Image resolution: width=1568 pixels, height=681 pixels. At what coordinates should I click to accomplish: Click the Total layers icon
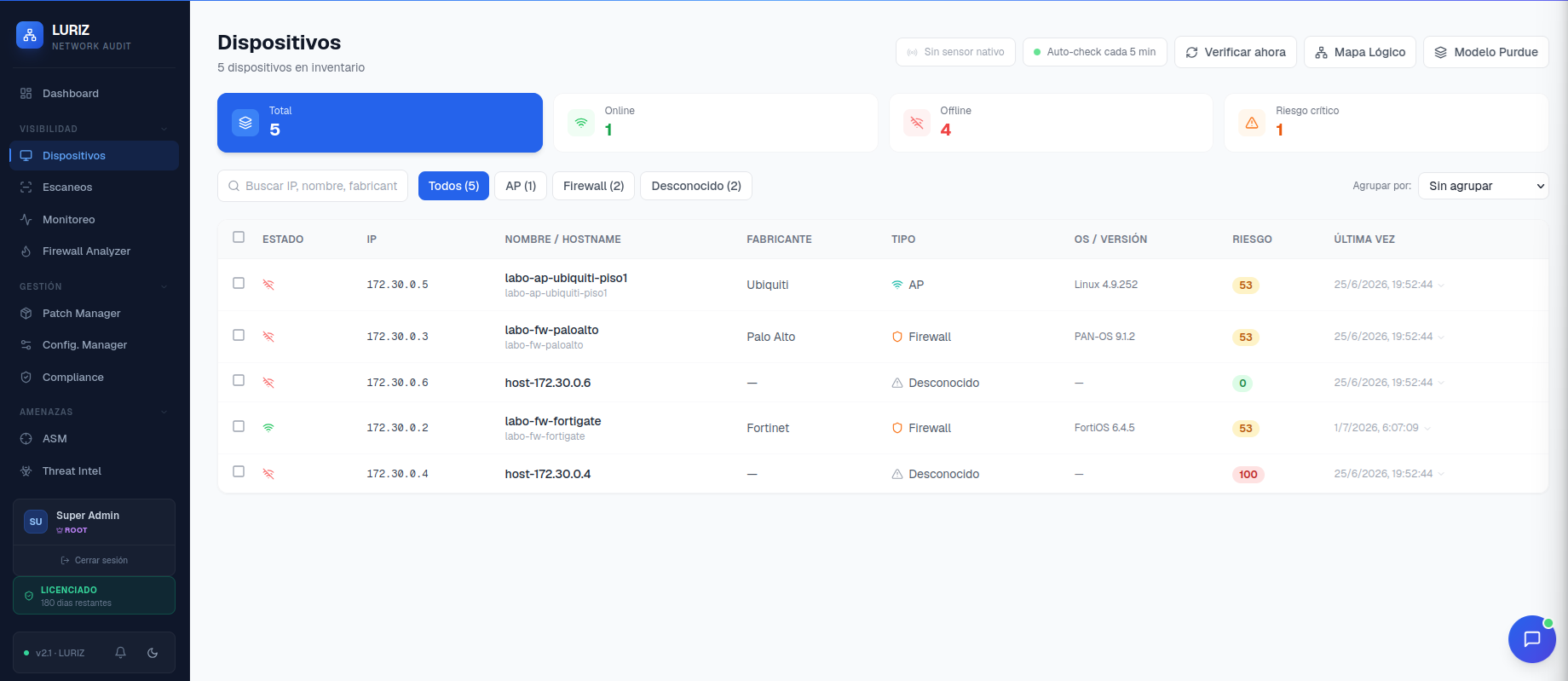pyautogui.click(x=245, y=123)
